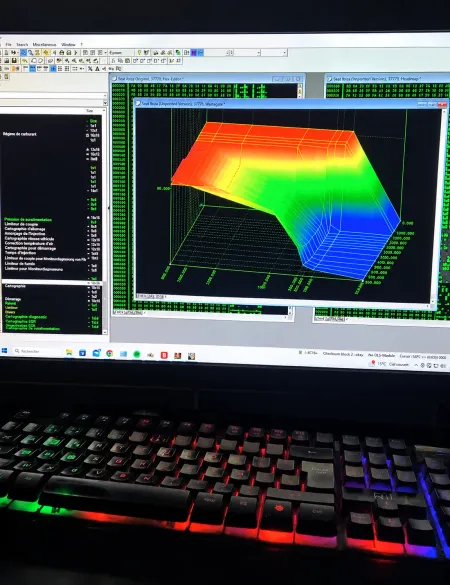The width and height of the screenshot is (450, 585).
Task: Click the blue highlighted zoom toolbar icon
Action: coord(23,53)
